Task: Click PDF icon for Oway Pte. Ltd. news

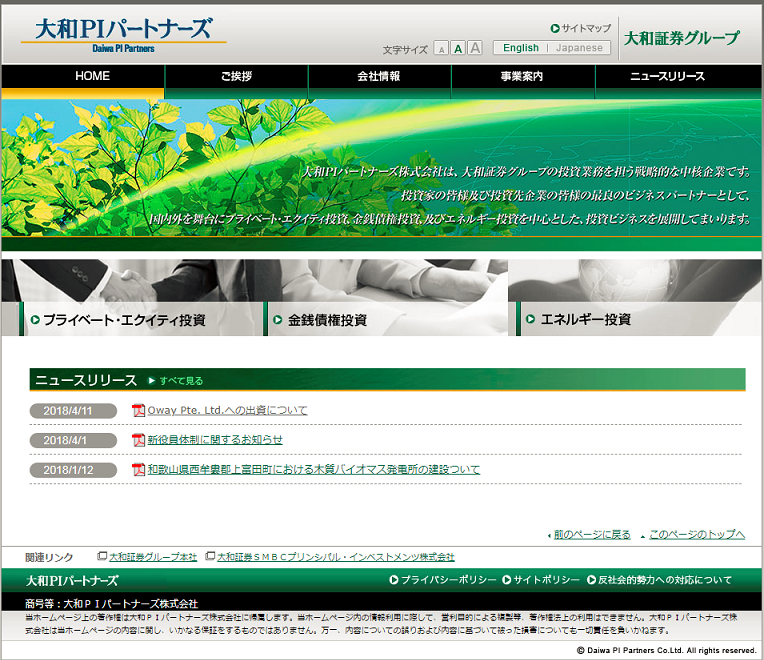Action: [x=138, y=411]
